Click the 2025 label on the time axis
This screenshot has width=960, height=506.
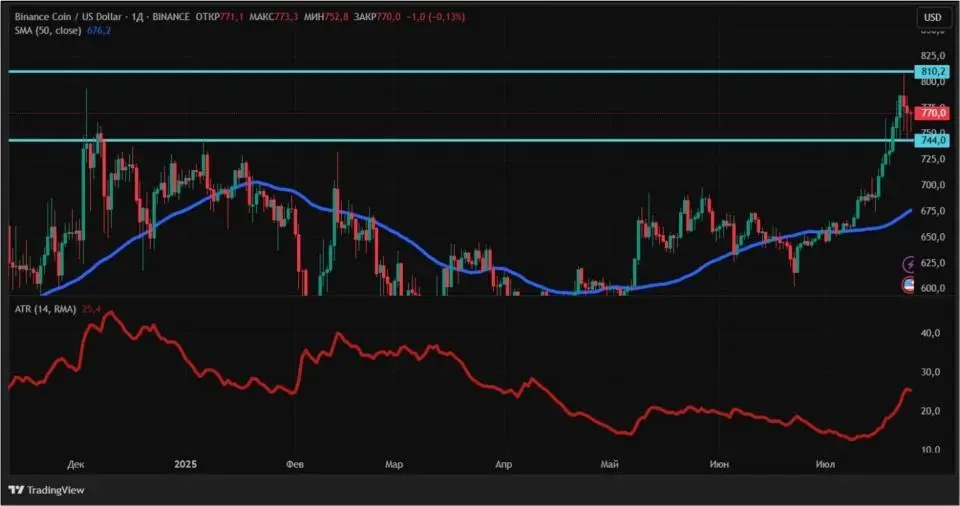point(186,464)
